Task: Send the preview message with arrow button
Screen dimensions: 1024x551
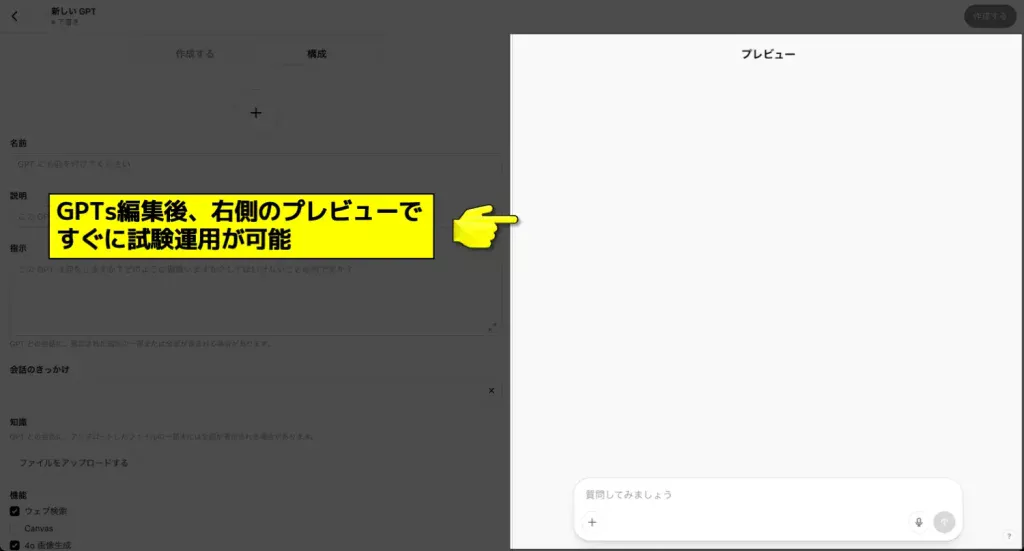Action: point(944,522)
